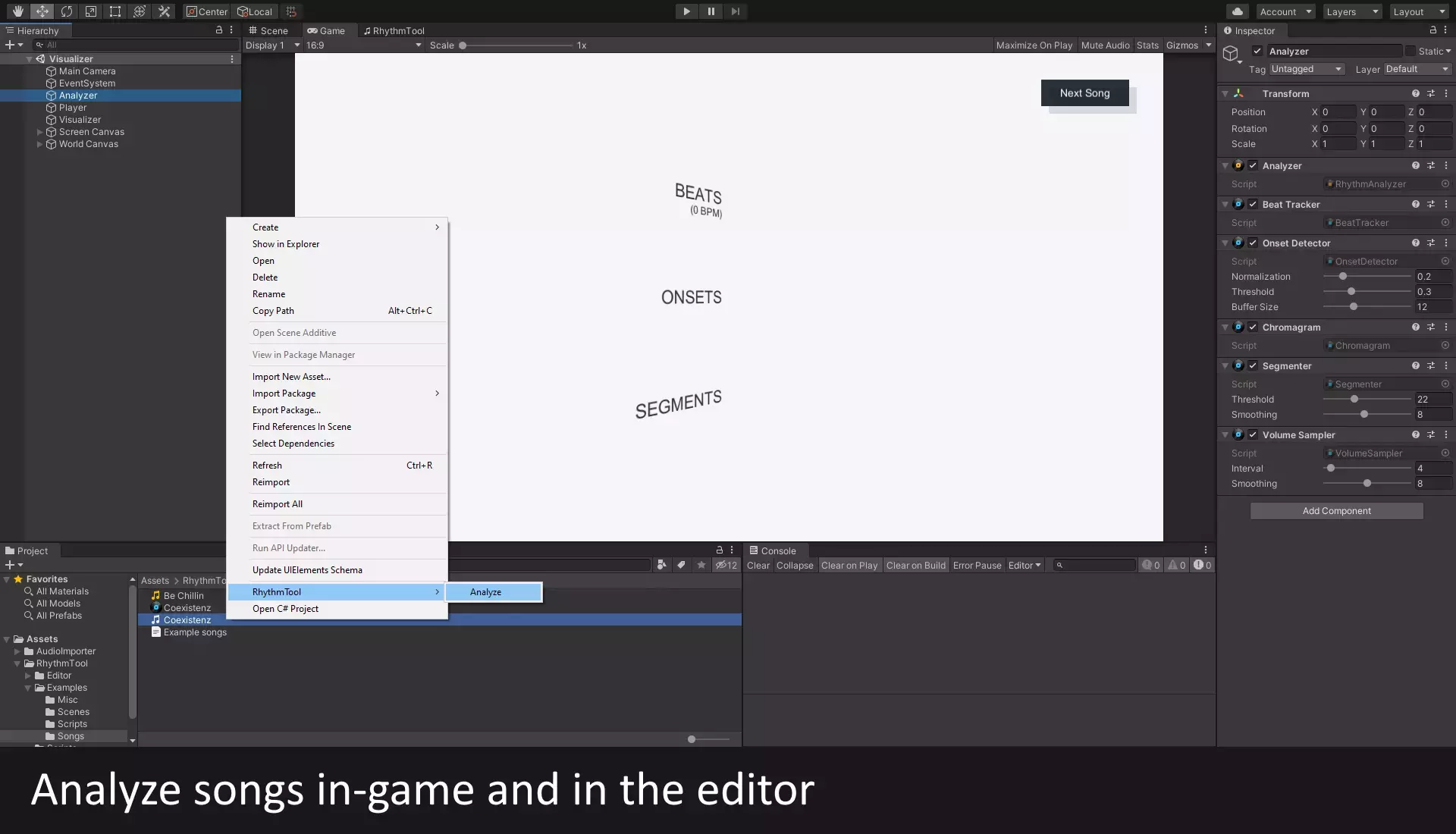Select Reimport All in context menu
Image resolution: width=1456 pixels, height=834 pixels.
278,504
